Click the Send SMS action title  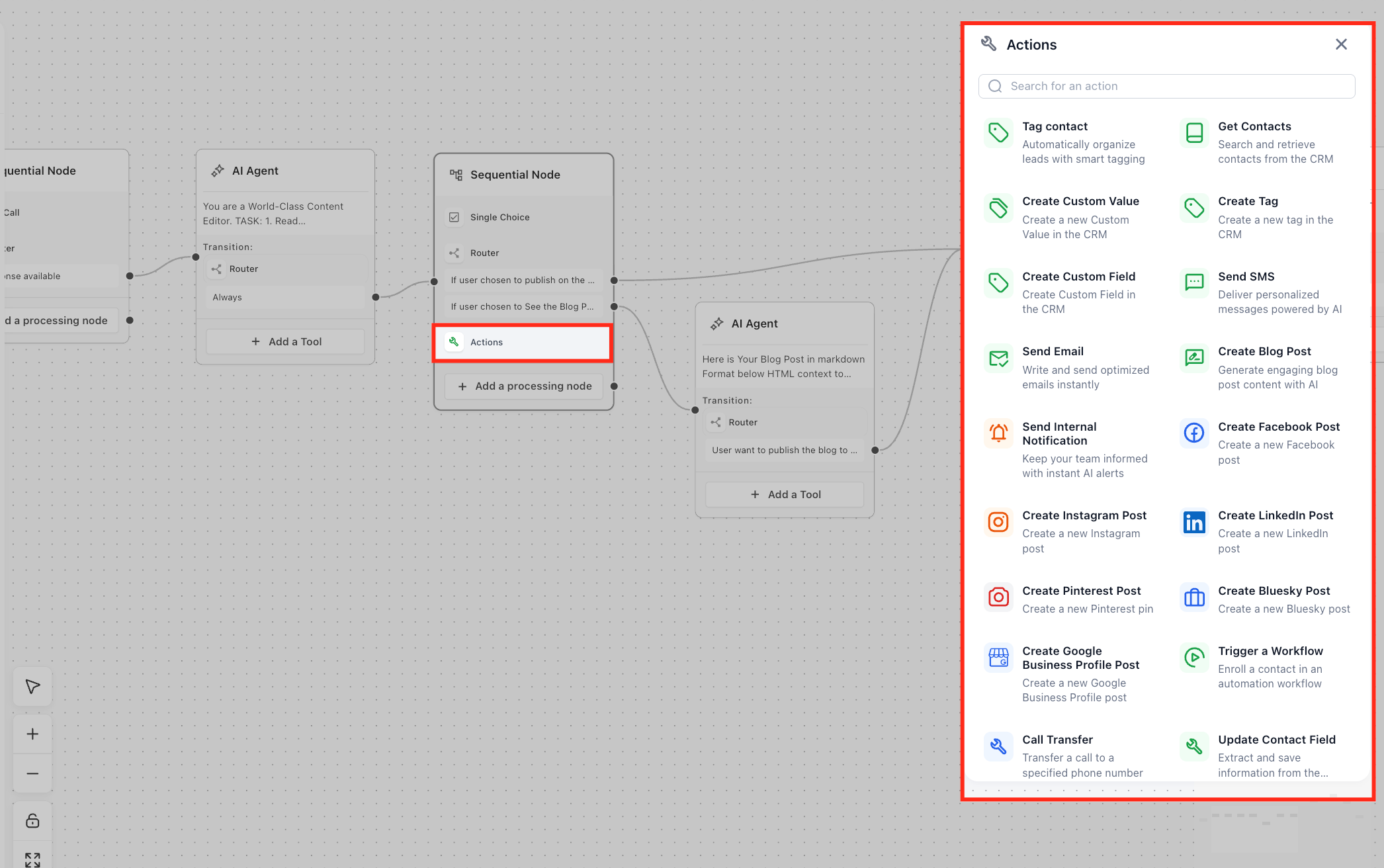click(1246, 277)
